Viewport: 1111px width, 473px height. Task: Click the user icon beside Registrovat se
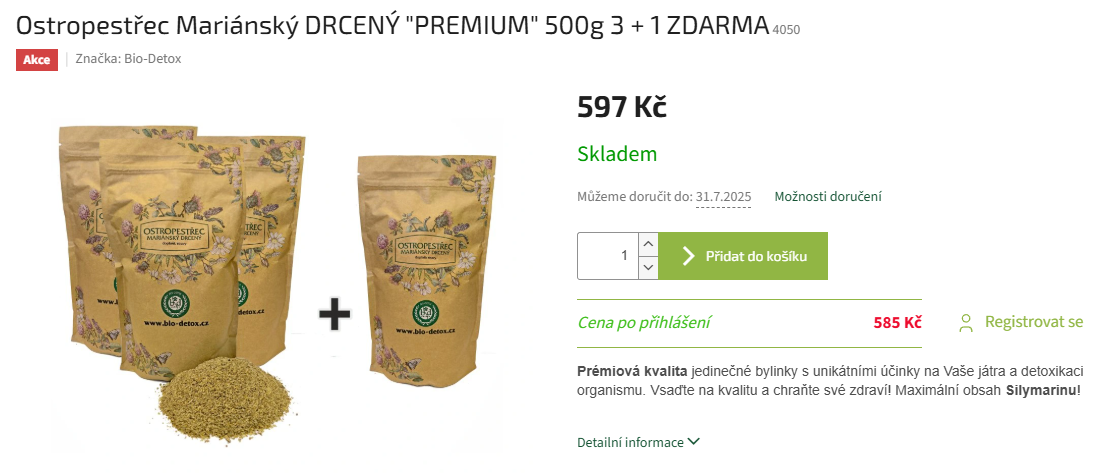tap(965, 324)
